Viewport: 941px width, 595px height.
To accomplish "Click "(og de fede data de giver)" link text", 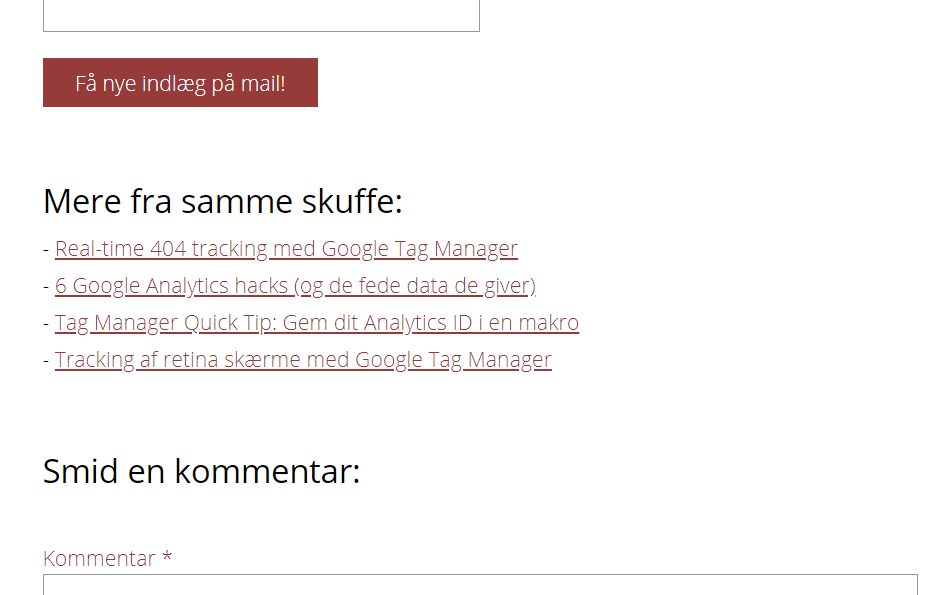I will (x=415, y=286).
